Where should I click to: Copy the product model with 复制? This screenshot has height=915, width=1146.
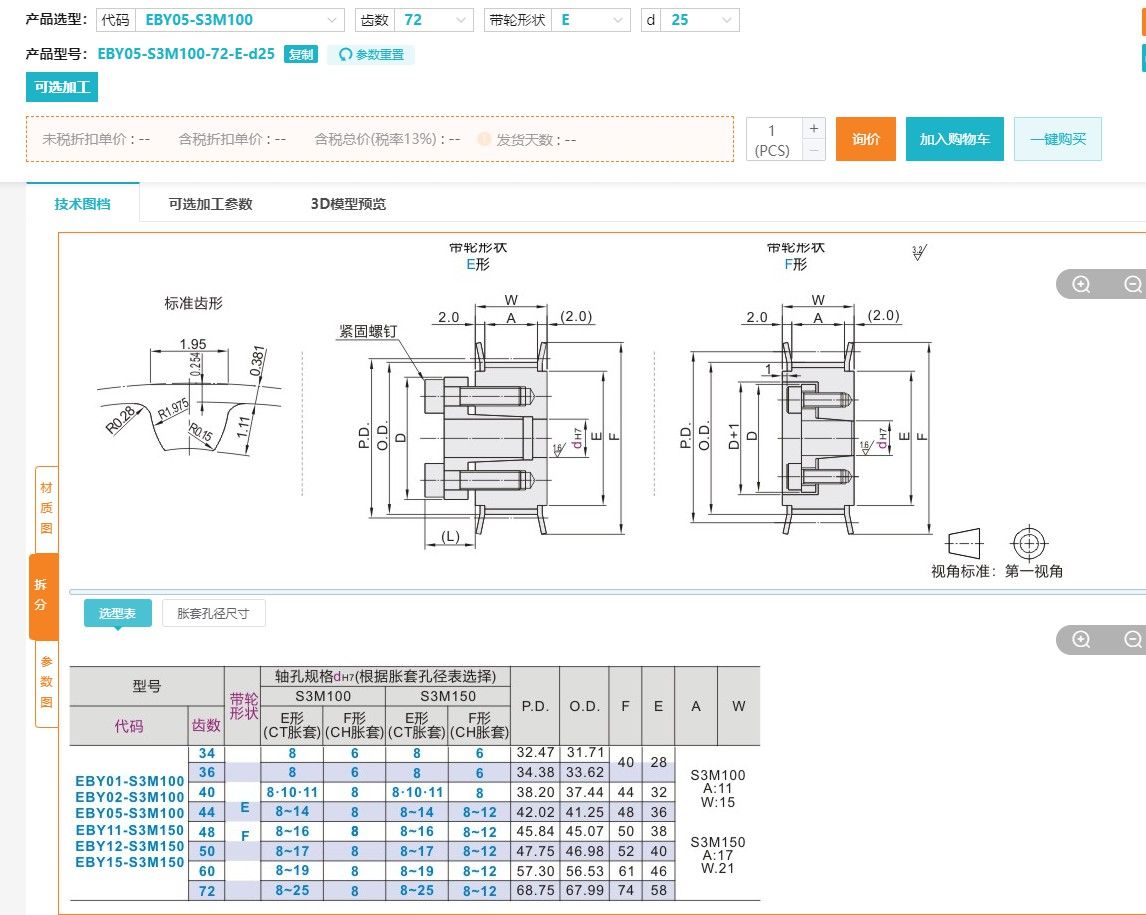(301, 55)
